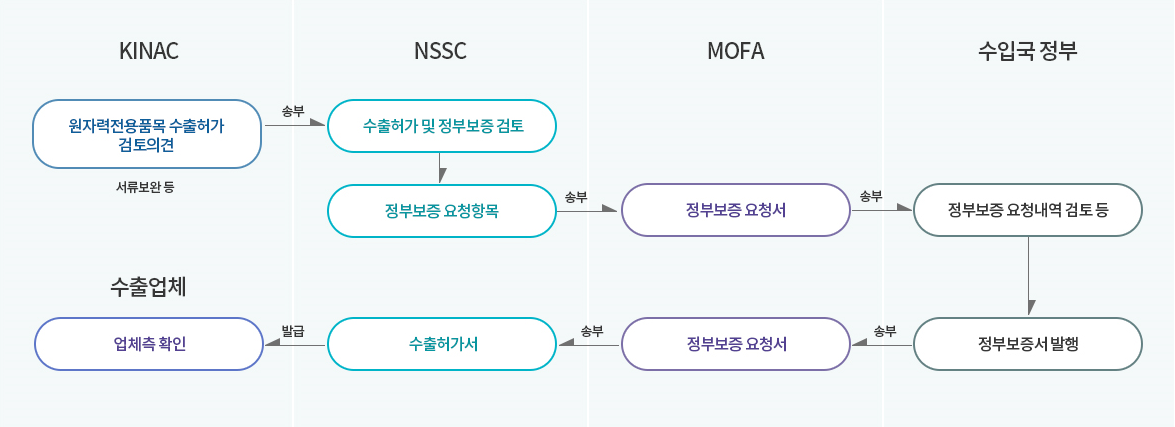
Task: Click the 정부보증 요청내역 검토 등 box
Action: 1028,211
